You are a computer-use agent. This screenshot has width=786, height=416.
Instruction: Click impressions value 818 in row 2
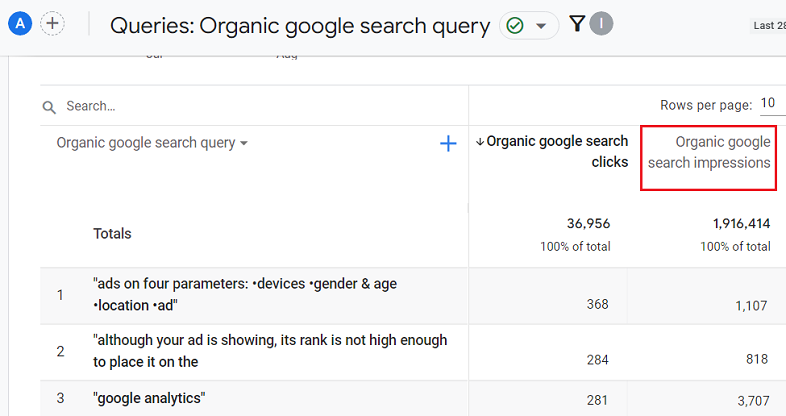tap(757, 359)
